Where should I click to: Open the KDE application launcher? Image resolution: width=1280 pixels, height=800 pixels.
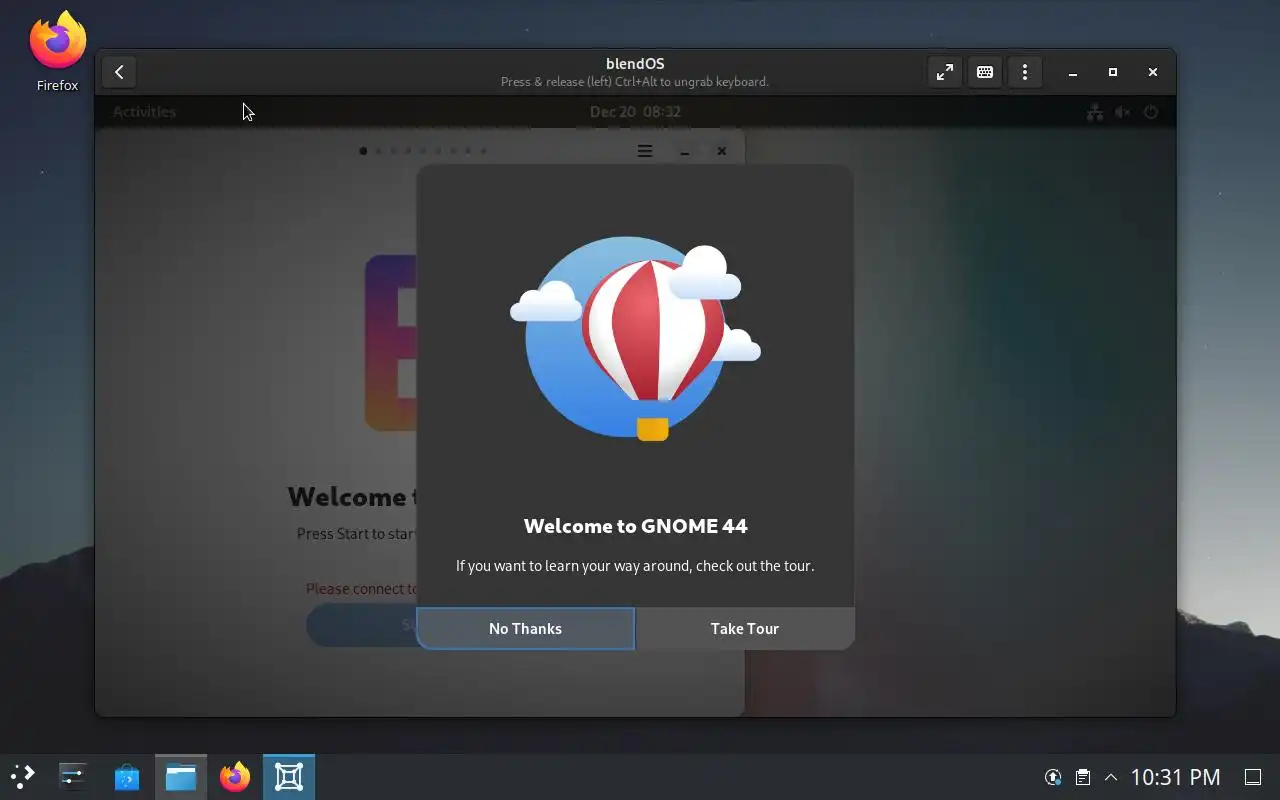22,777
